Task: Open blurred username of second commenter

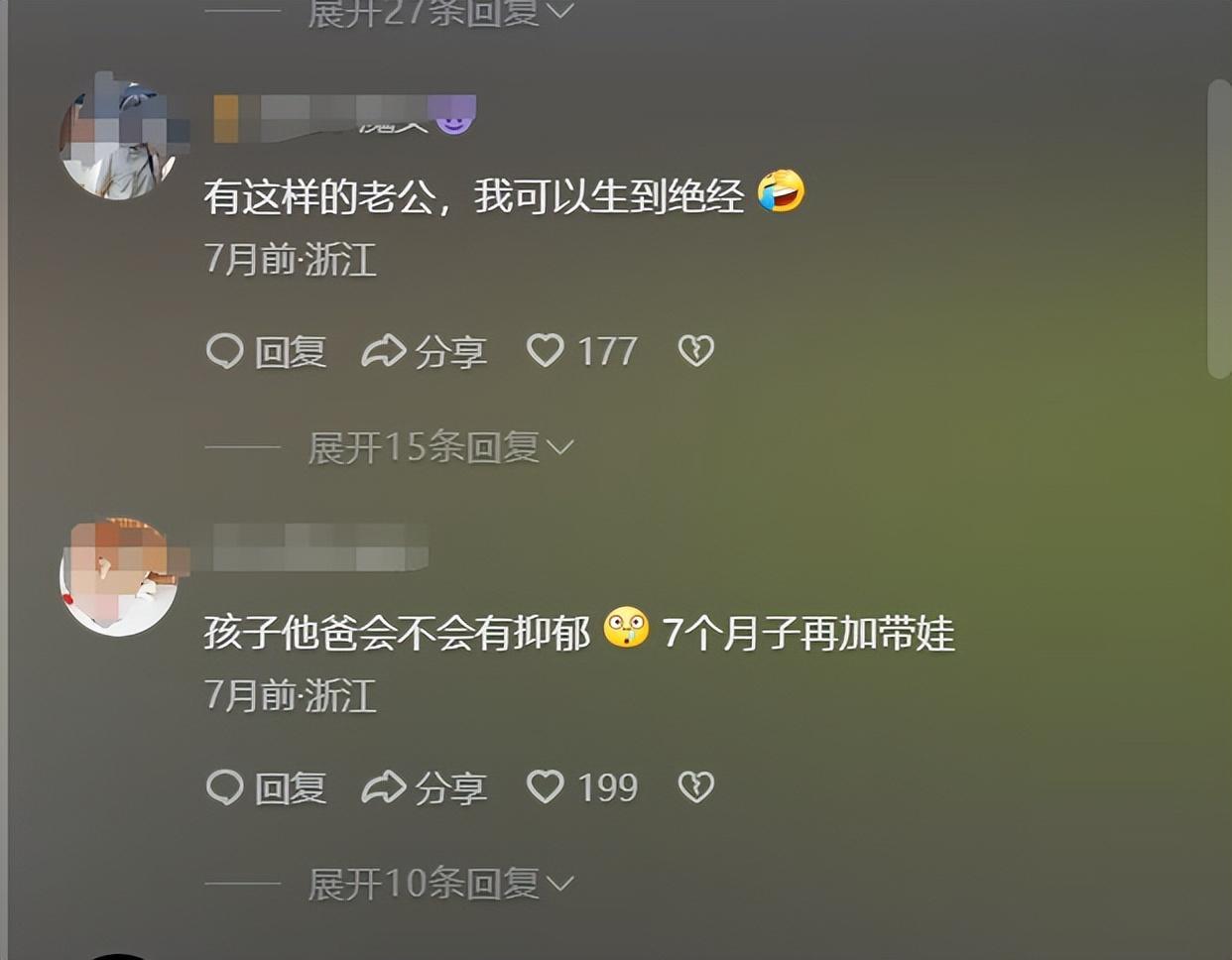Action: [x=319, y=547]
